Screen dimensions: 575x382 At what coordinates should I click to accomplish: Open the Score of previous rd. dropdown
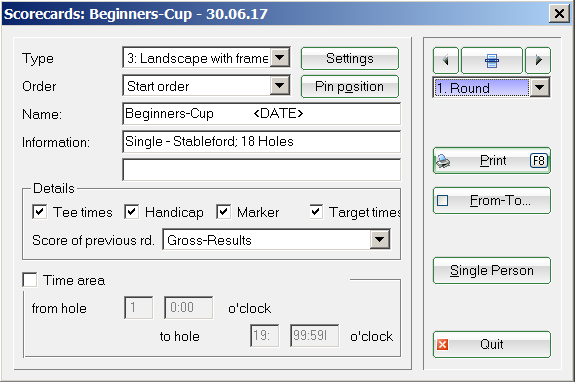(380, 240)
